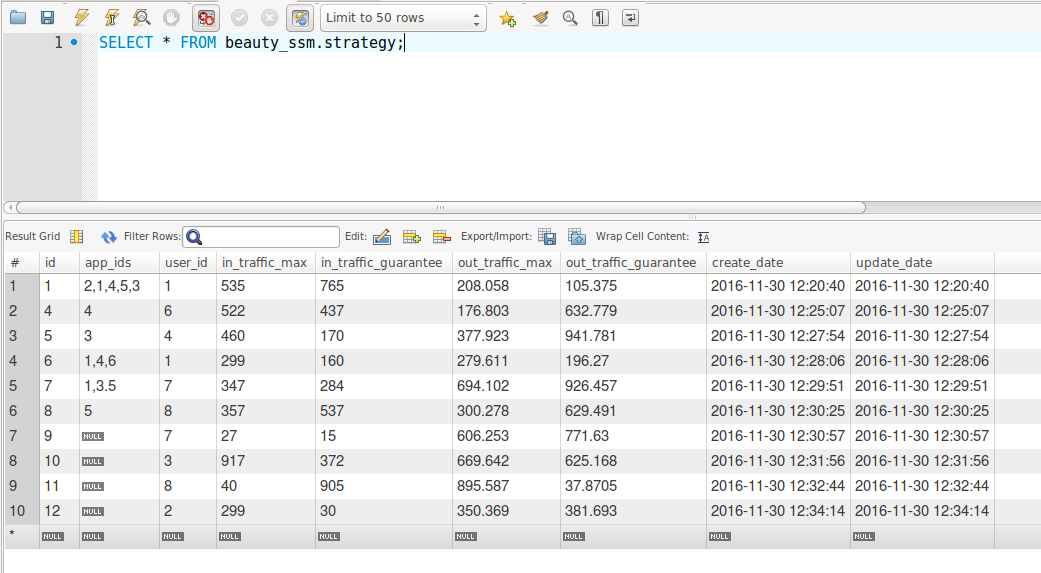The image size is (1041, 573).
Task: Refresh the result grid data
Action: click(x=108, y=236)
